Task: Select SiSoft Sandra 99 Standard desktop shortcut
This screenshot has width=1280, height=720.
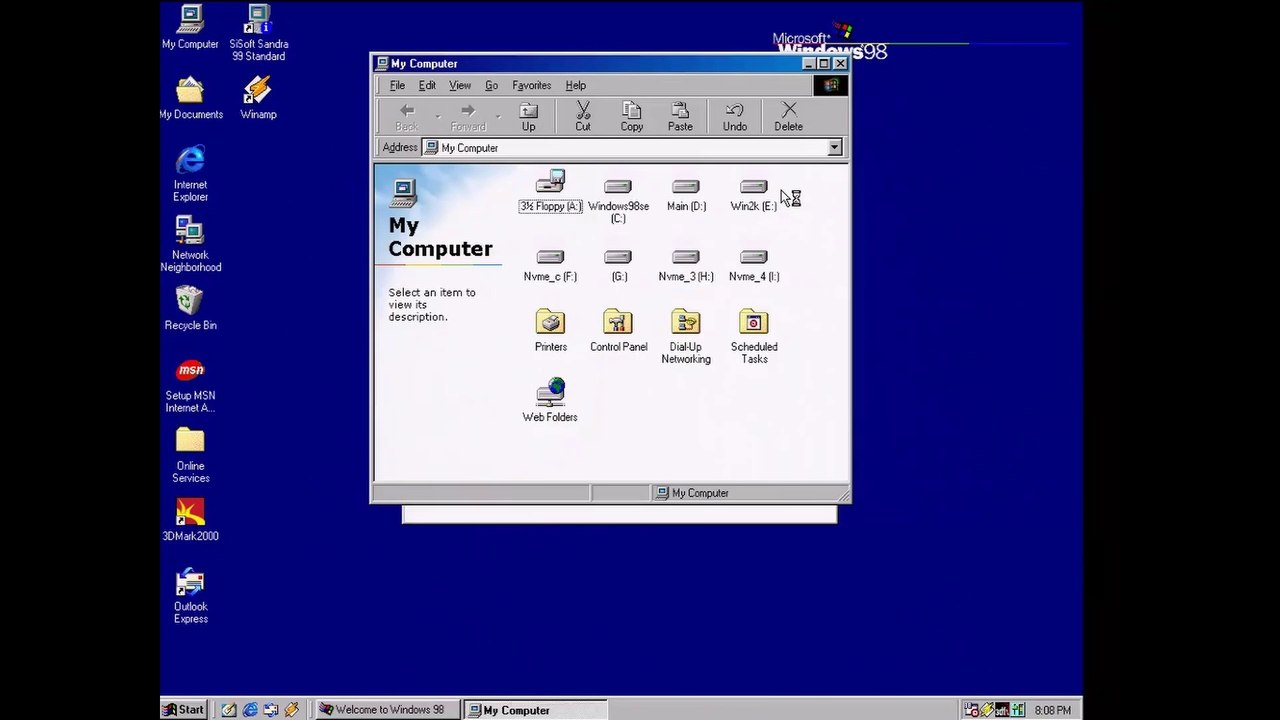Action: [x=258, y=33]
